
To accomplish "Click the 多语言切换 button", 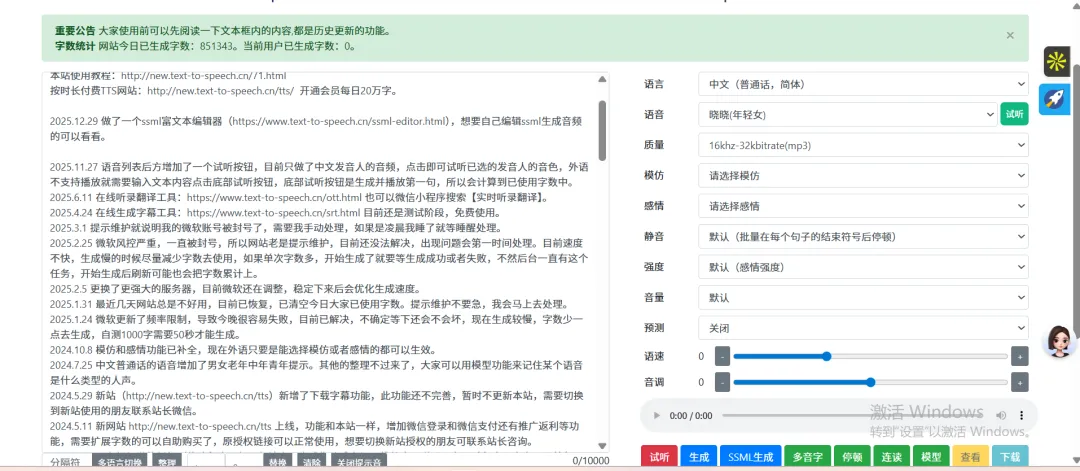I will coord(120,462).
